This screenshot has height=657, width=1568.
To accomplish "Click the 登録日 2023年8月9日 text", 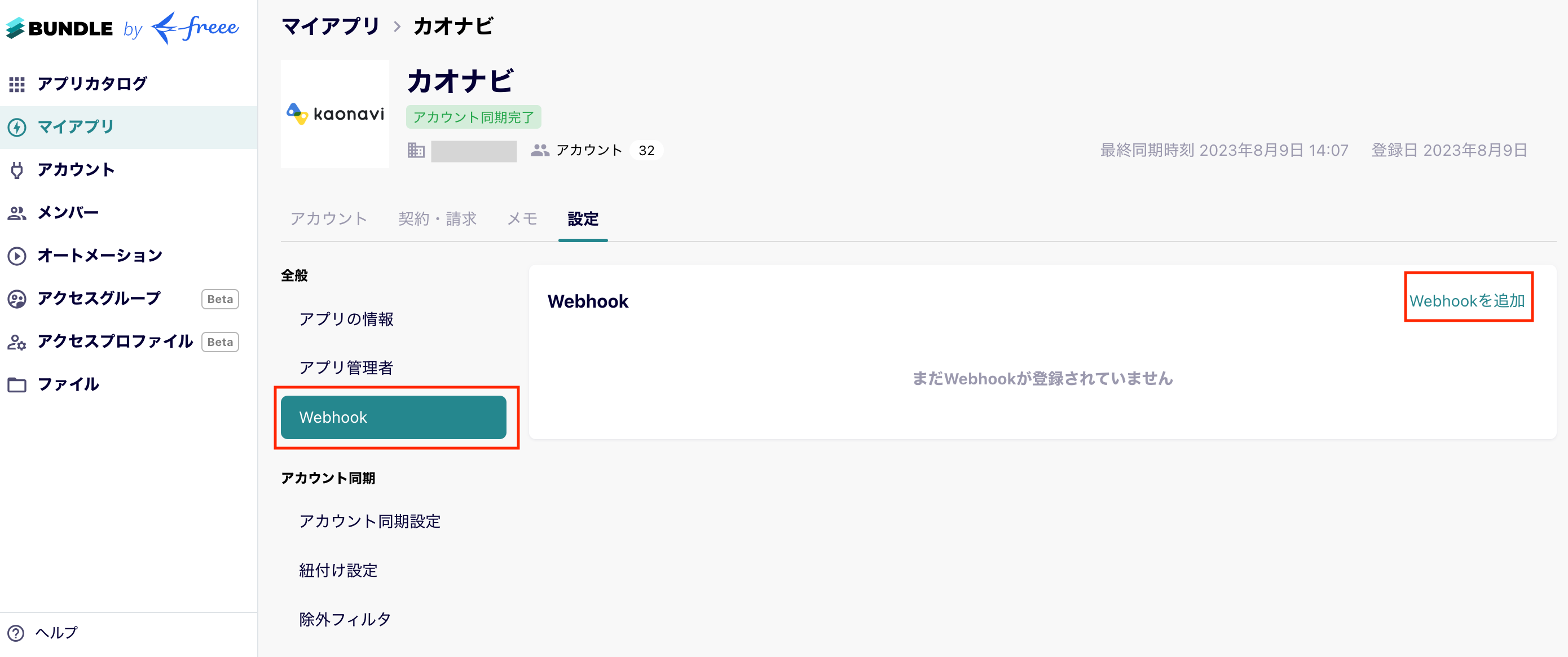I will click(x=1448, y=150).
